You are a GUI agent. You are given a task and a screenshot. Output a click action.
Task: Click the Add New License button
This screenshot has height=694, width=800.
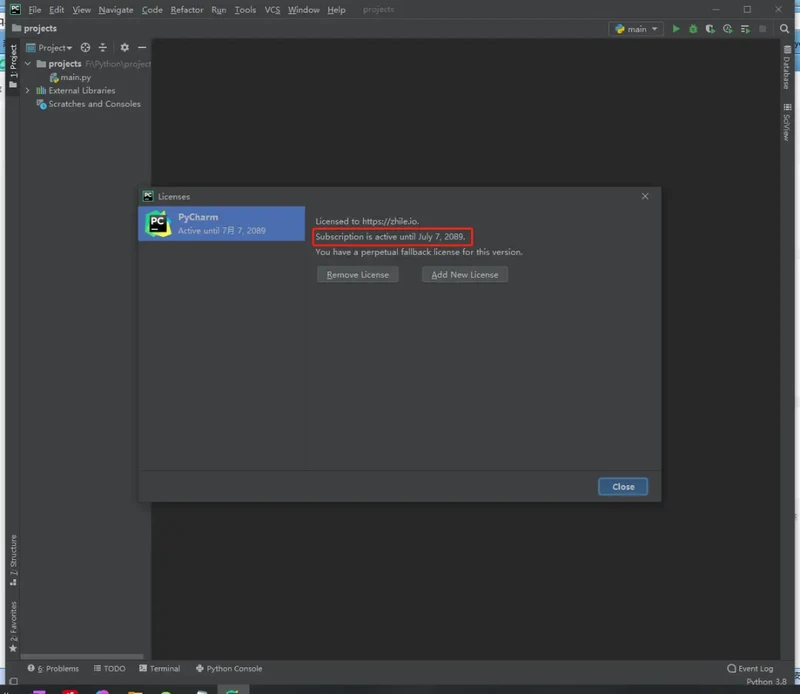point(464,274)
